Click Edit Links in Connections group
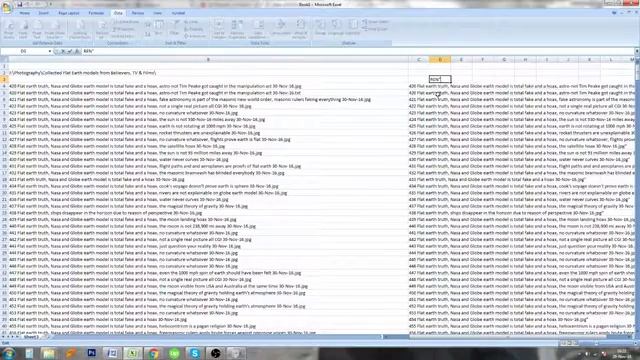The image size is (640, 360). coord(123,36)
